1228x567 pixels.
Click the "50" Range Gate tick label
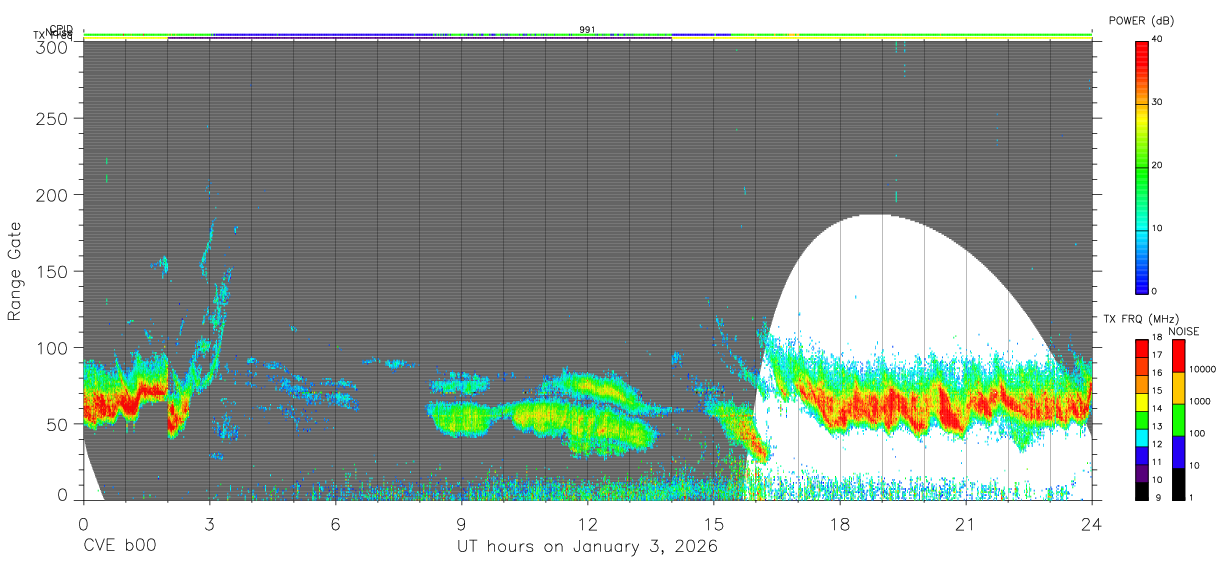coord(59,423)
